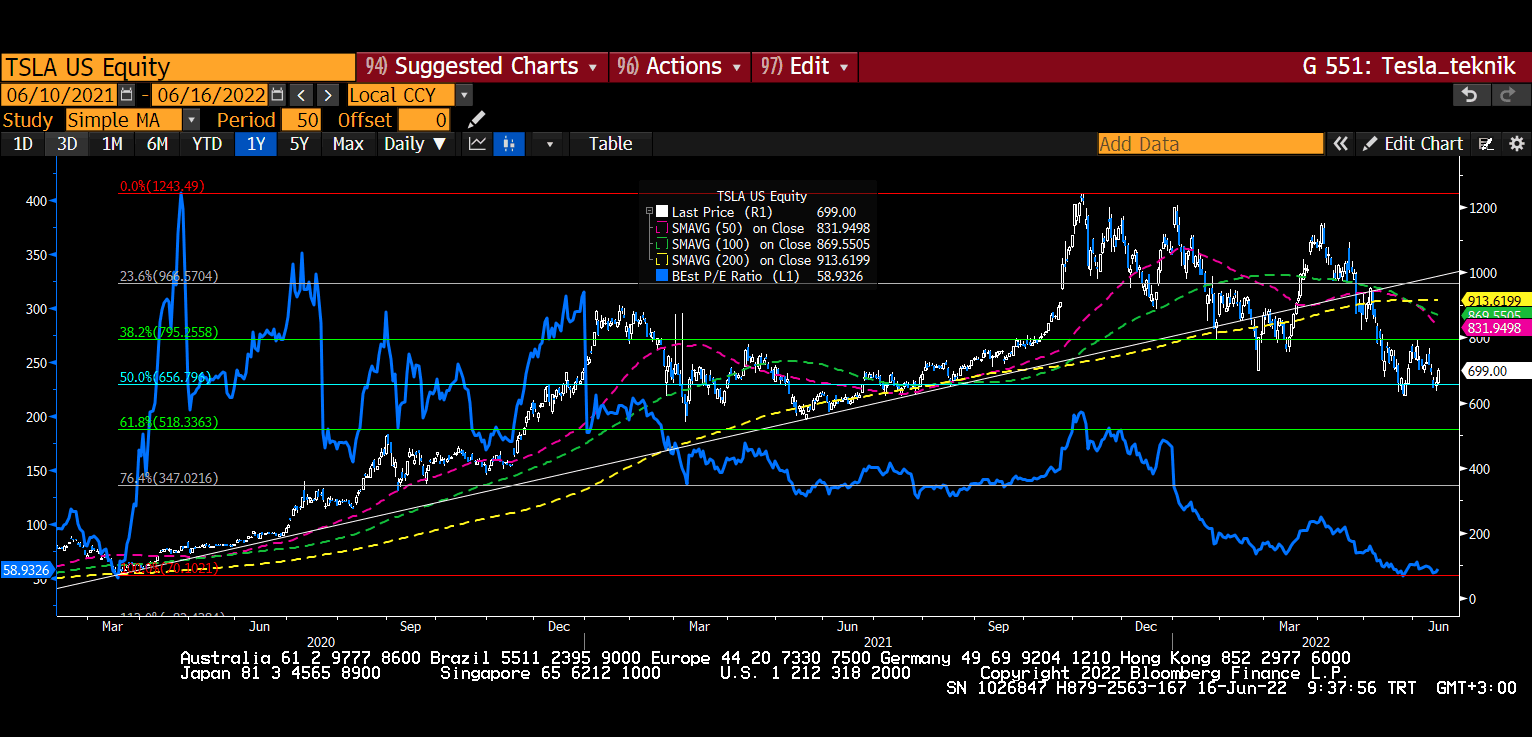Open the Daily periodicity dropdown
The width and height of the screenshot is (1532, 737).
(416, 144)
